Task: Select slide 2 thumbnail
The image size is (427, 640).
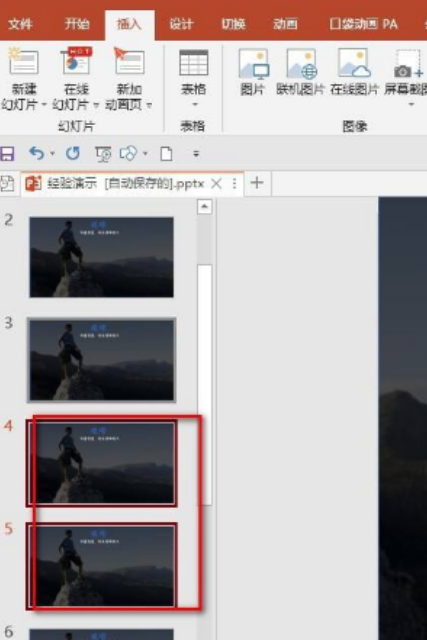Action: click(x=102, y=257)
